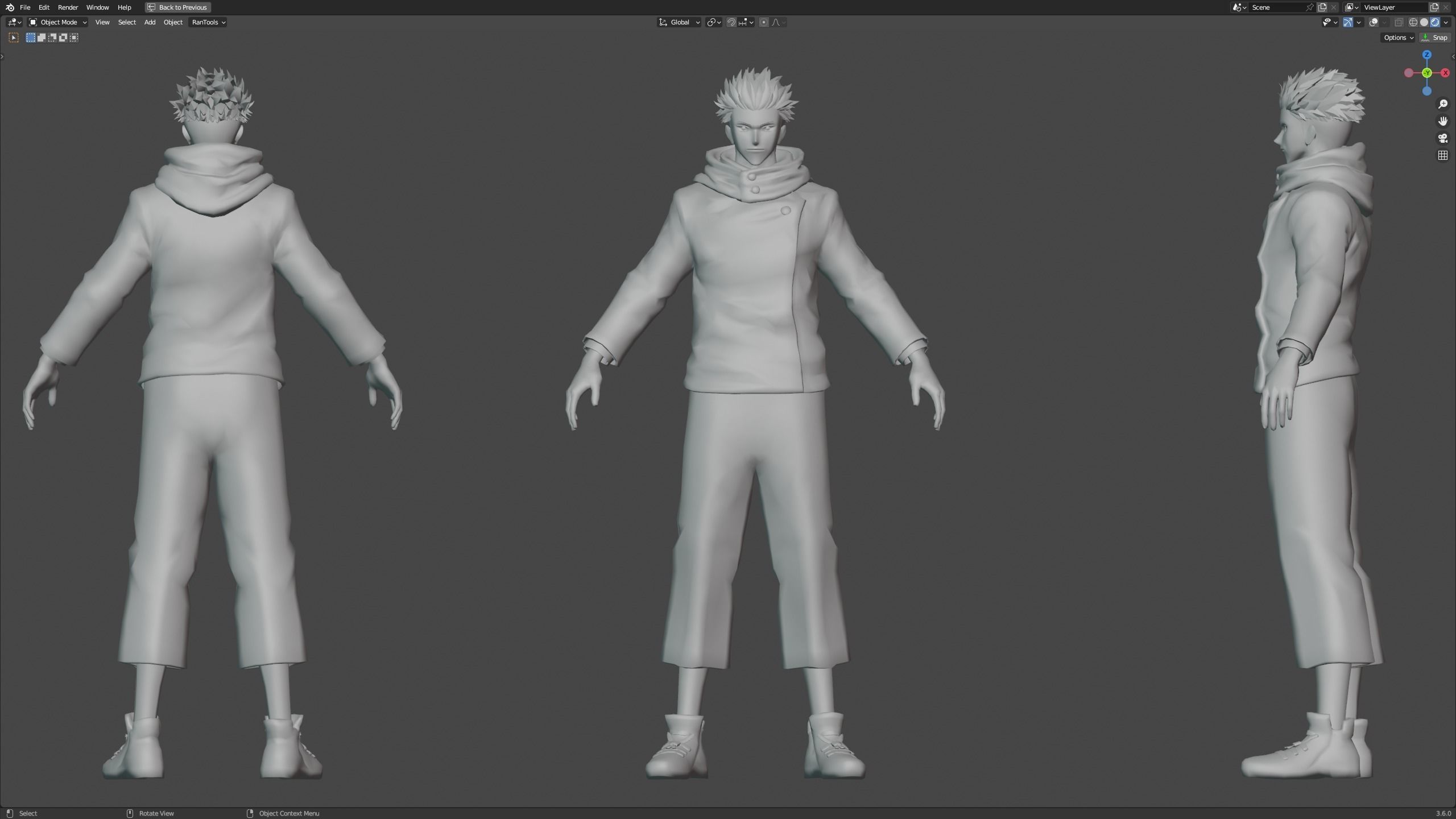Click the add ViewLayer icon
1456x819 pixels.
point(1434,7)
